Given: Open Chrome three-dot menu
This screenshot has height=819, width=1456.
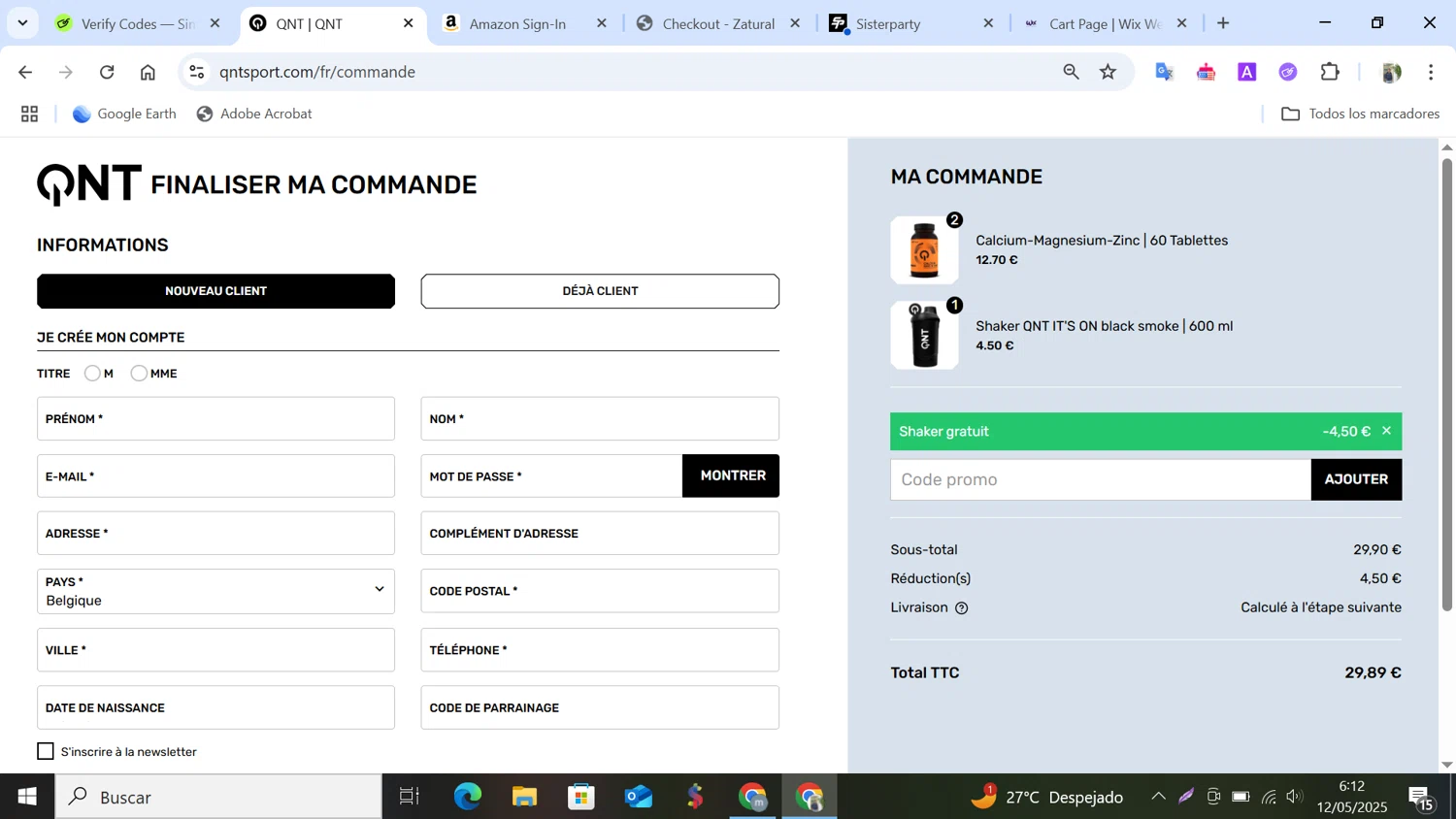Looking at the screenshot, I should pyautogui.click(x=1431, y=72).
